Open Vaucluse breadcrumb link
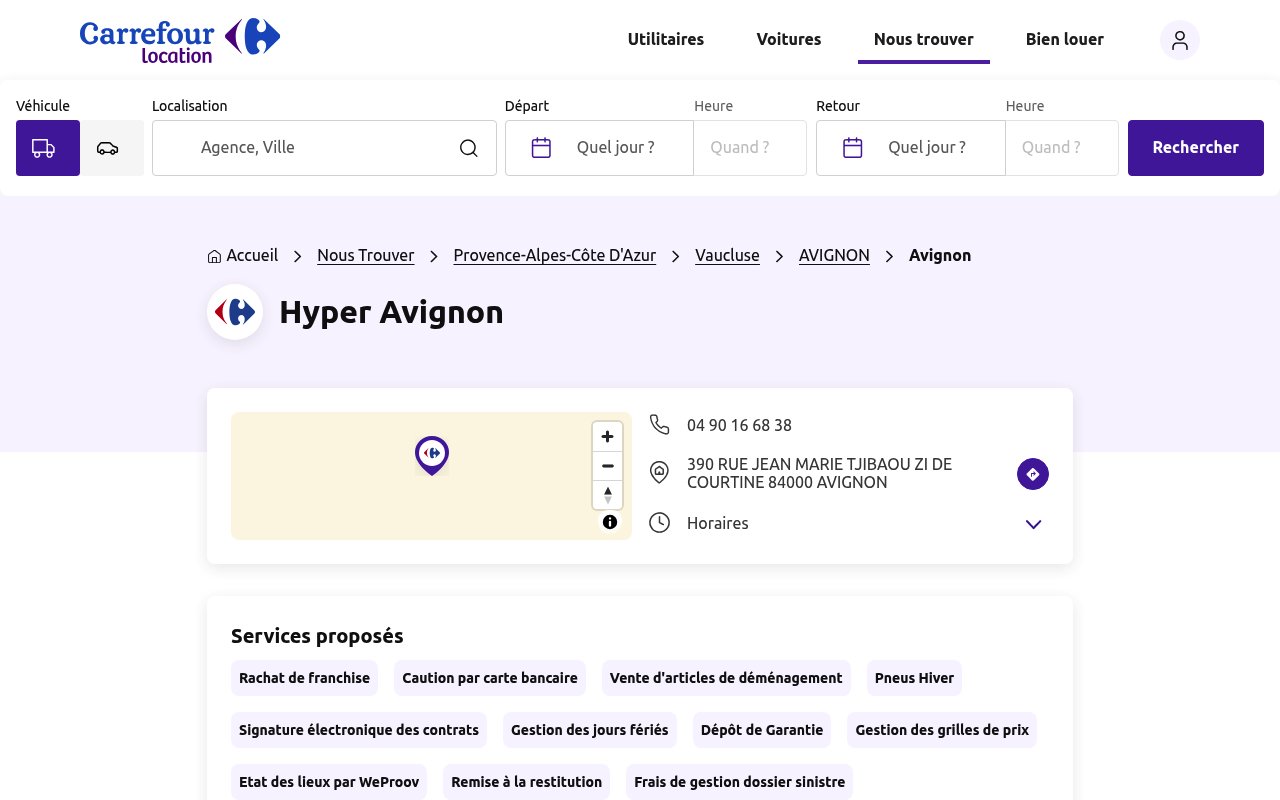 click(x=727, y=256)
